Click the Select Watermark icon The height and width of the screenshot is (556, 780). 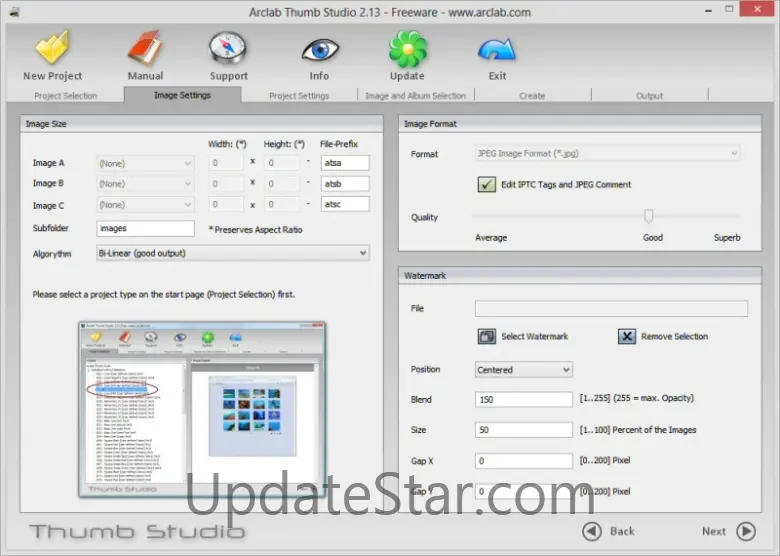(x=487, y=336)
